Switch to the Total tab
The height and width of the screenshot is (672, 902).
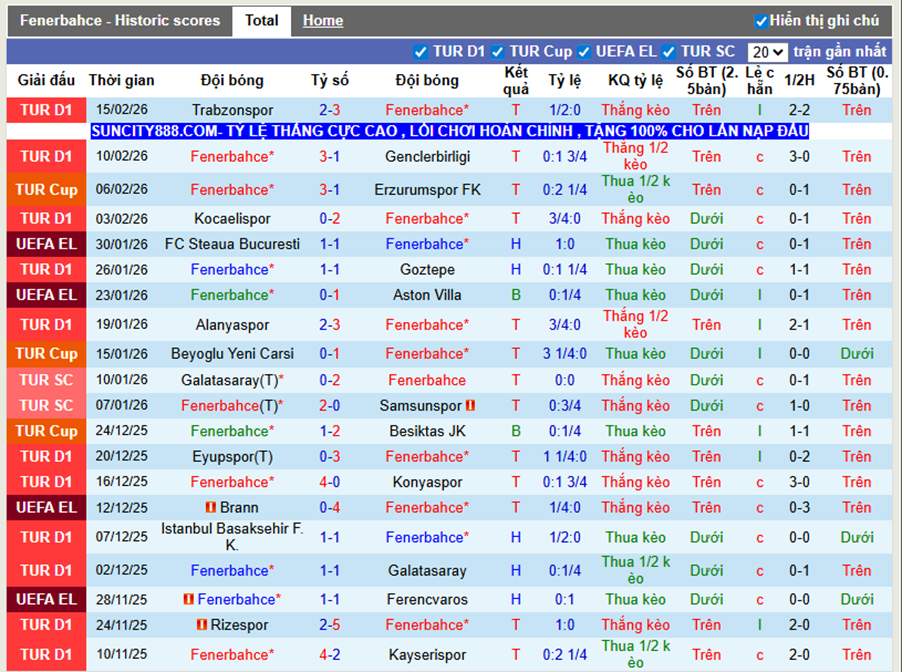click(x=261, y=21)
